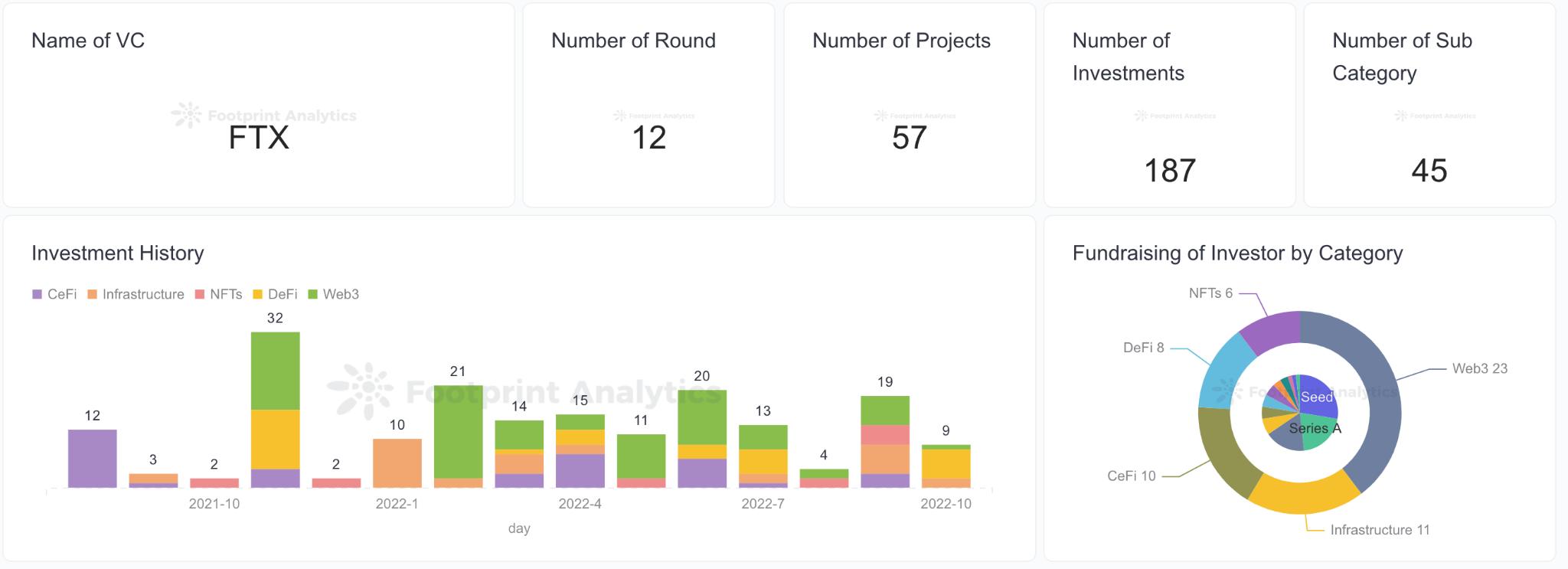Click the yellow DeFi segment in bar 9
Screen dimensions: 1568x569
point(946,463)
